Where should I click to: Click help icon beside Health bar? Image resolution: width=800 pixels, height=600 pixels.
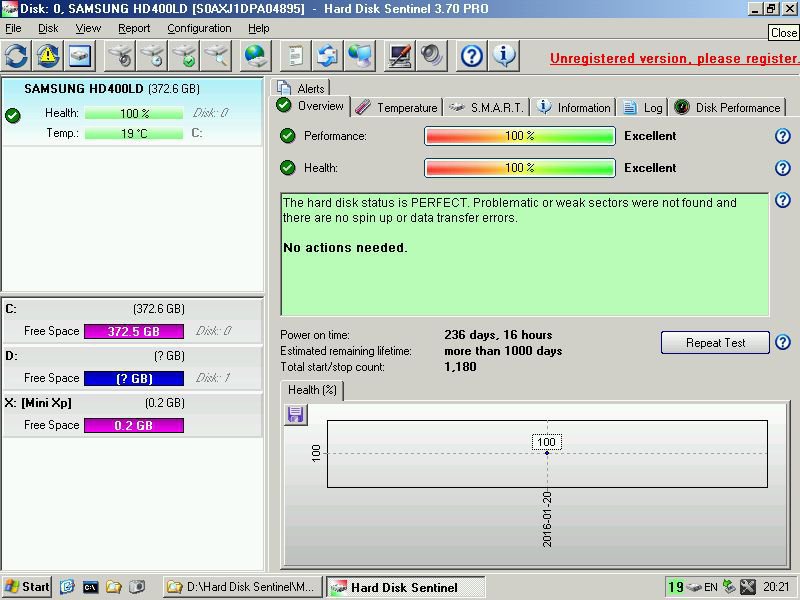(x=783, y=168)
